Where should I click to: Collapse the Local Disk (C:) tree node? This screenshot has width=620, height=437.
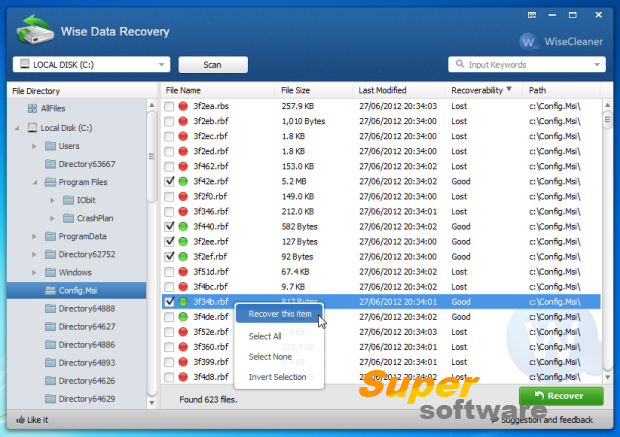pos(17,128)
